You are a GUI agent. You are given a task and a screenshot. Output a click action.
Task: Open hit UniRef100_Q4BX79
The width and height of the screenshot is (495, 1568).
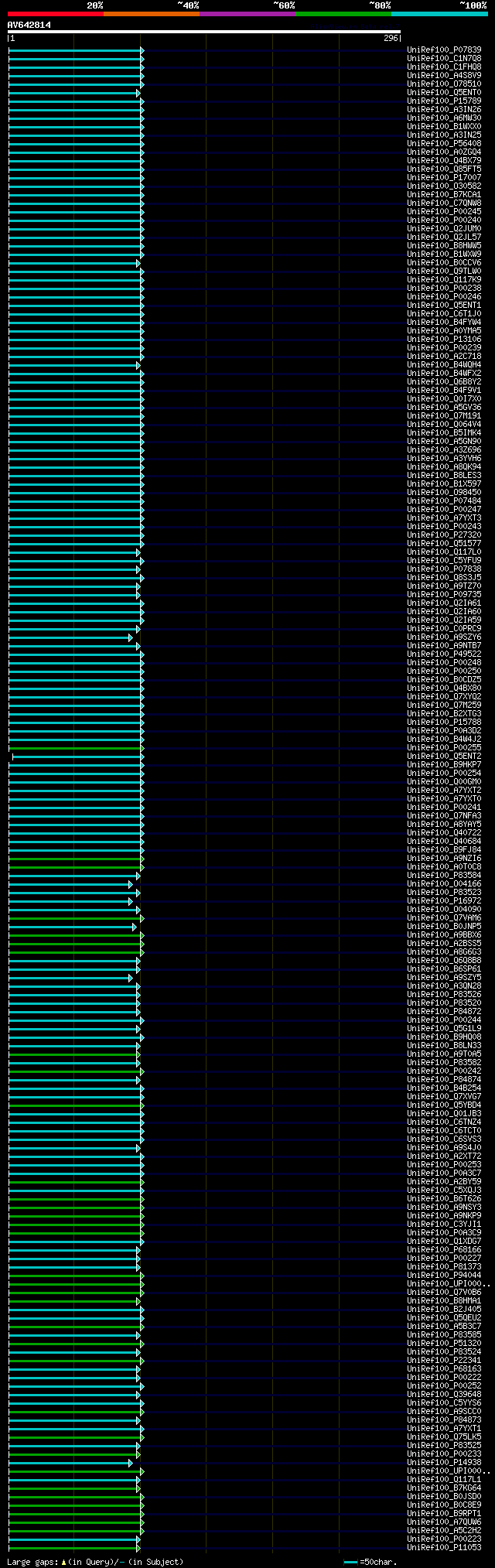point(444,160)
